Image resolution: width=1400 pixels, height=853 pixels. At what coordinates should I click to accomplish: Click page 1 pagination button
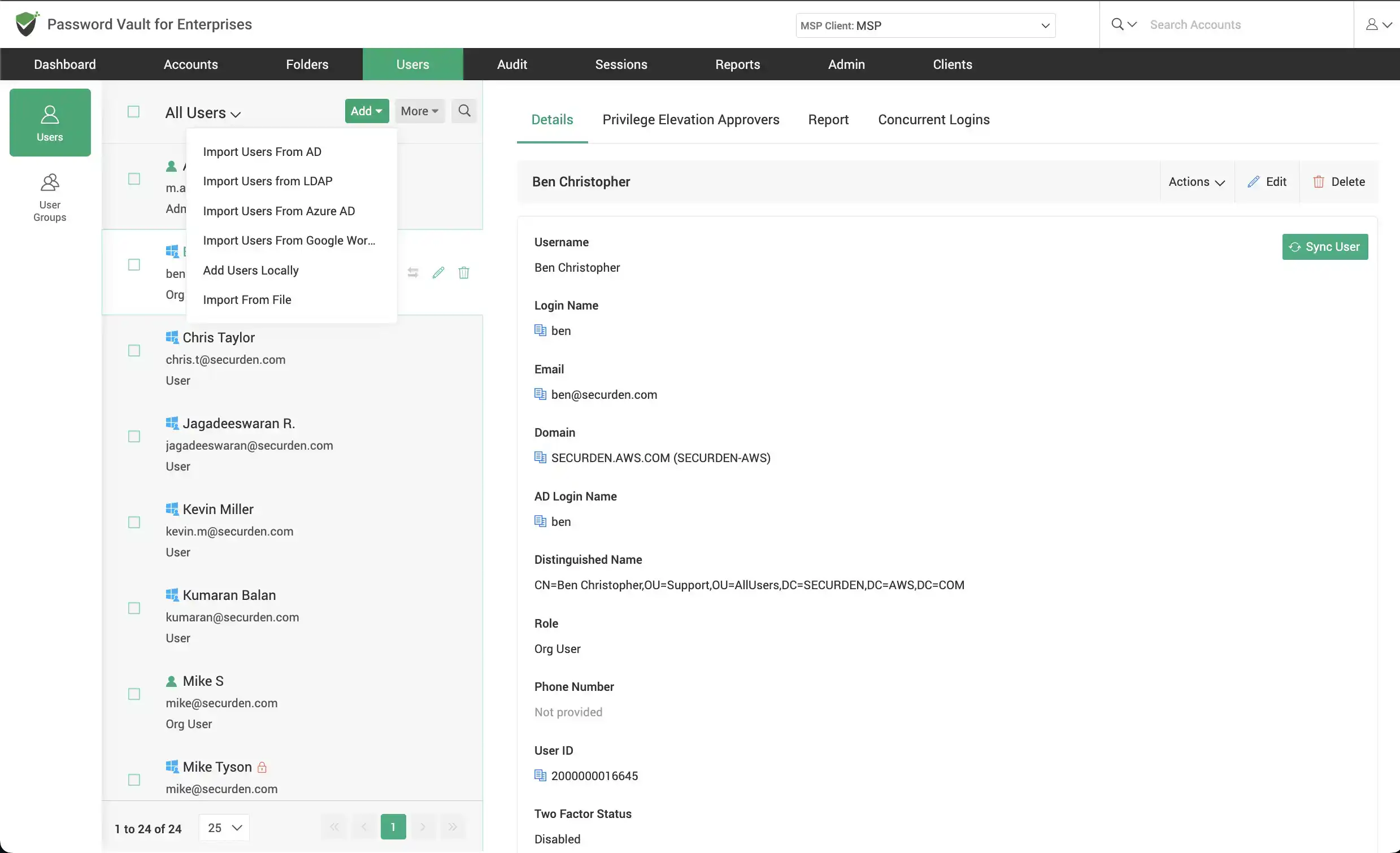(x=393, y=827)
